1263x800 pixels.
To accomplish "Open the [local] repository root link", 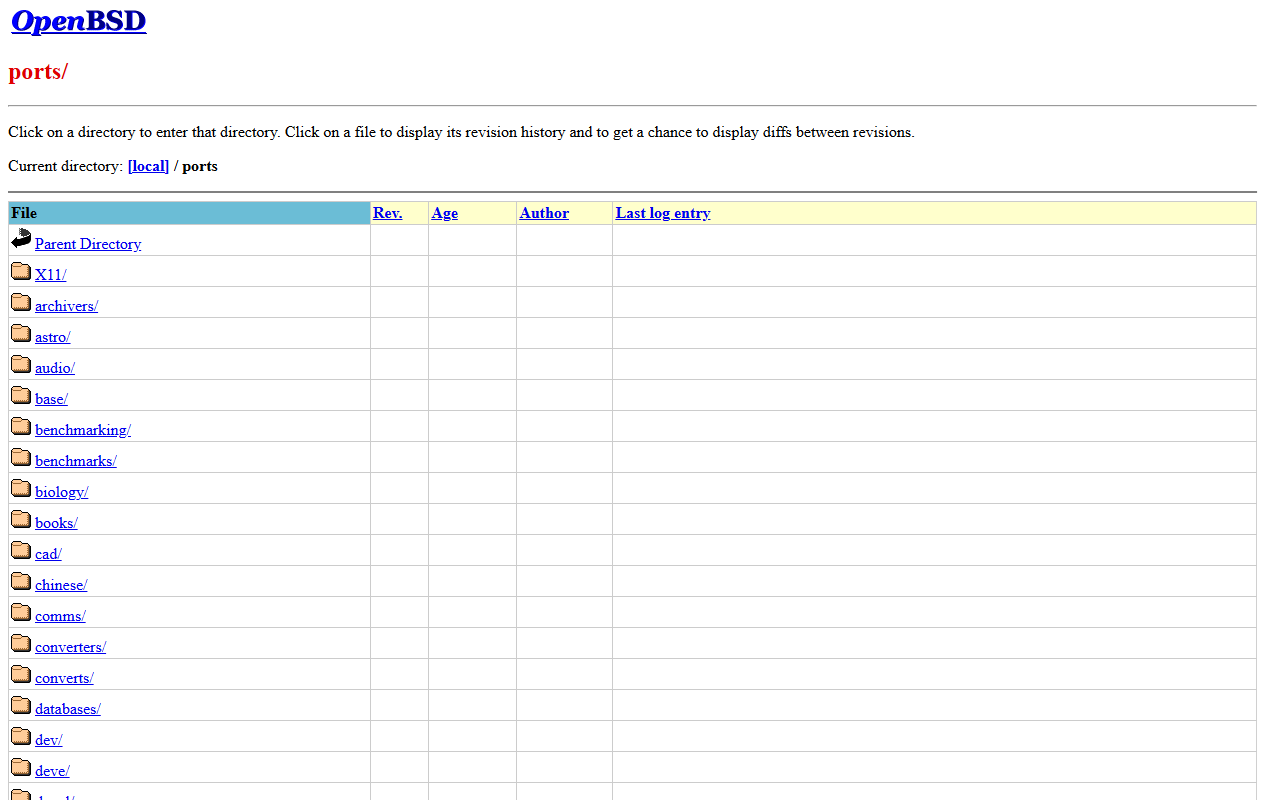I will pyautogui.click(x=148, y=166).
